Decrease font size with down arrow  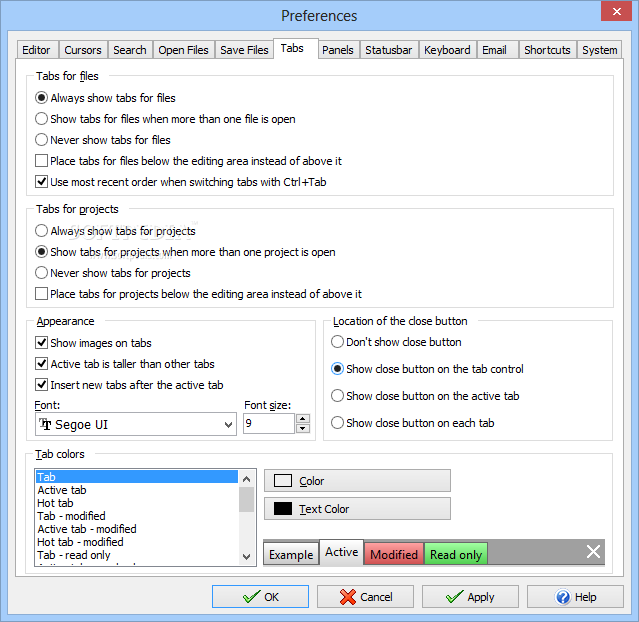click(302, 428)
